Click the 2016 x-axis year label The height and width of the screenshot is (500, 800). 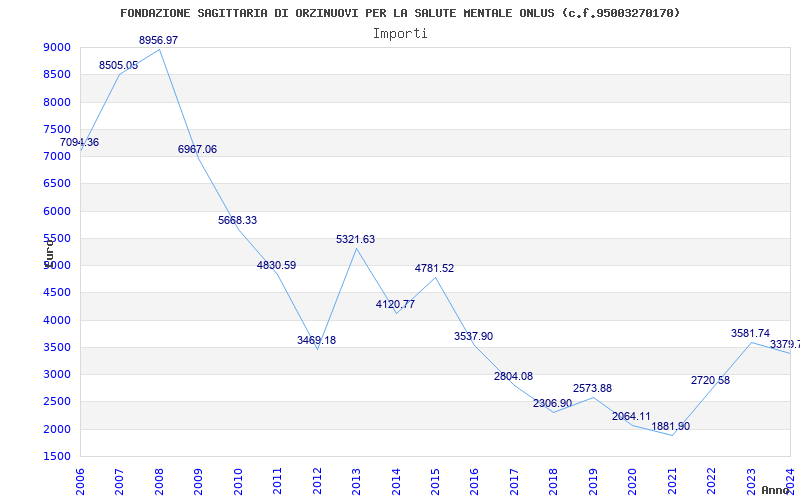pos(474,481)
